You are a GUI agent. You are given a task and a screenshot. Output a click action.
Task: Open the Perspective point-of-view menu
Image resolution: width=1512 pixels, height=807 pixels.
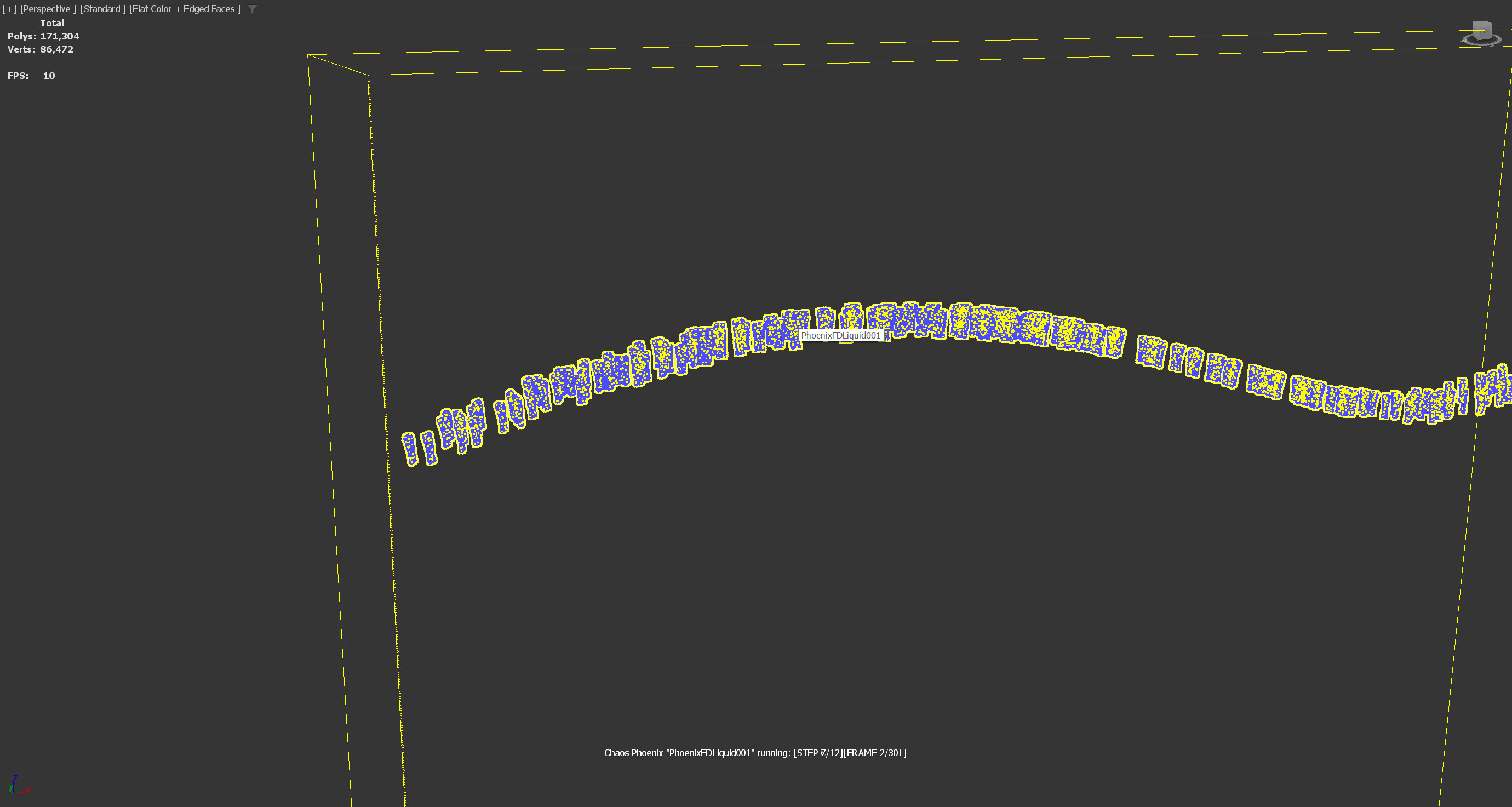coord(48,9)
